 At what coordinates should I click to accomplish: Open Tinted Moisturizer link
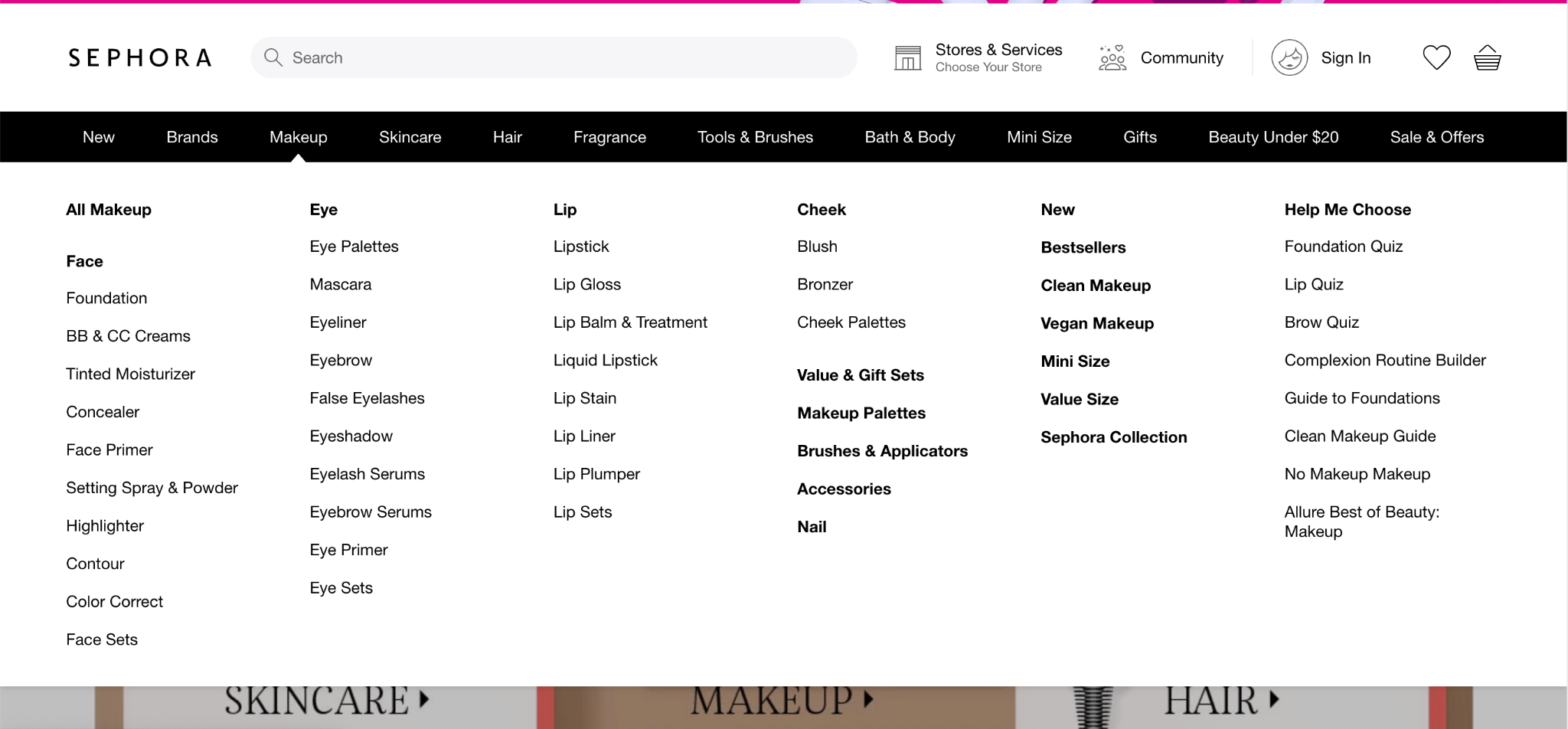[x=130, y=374]
